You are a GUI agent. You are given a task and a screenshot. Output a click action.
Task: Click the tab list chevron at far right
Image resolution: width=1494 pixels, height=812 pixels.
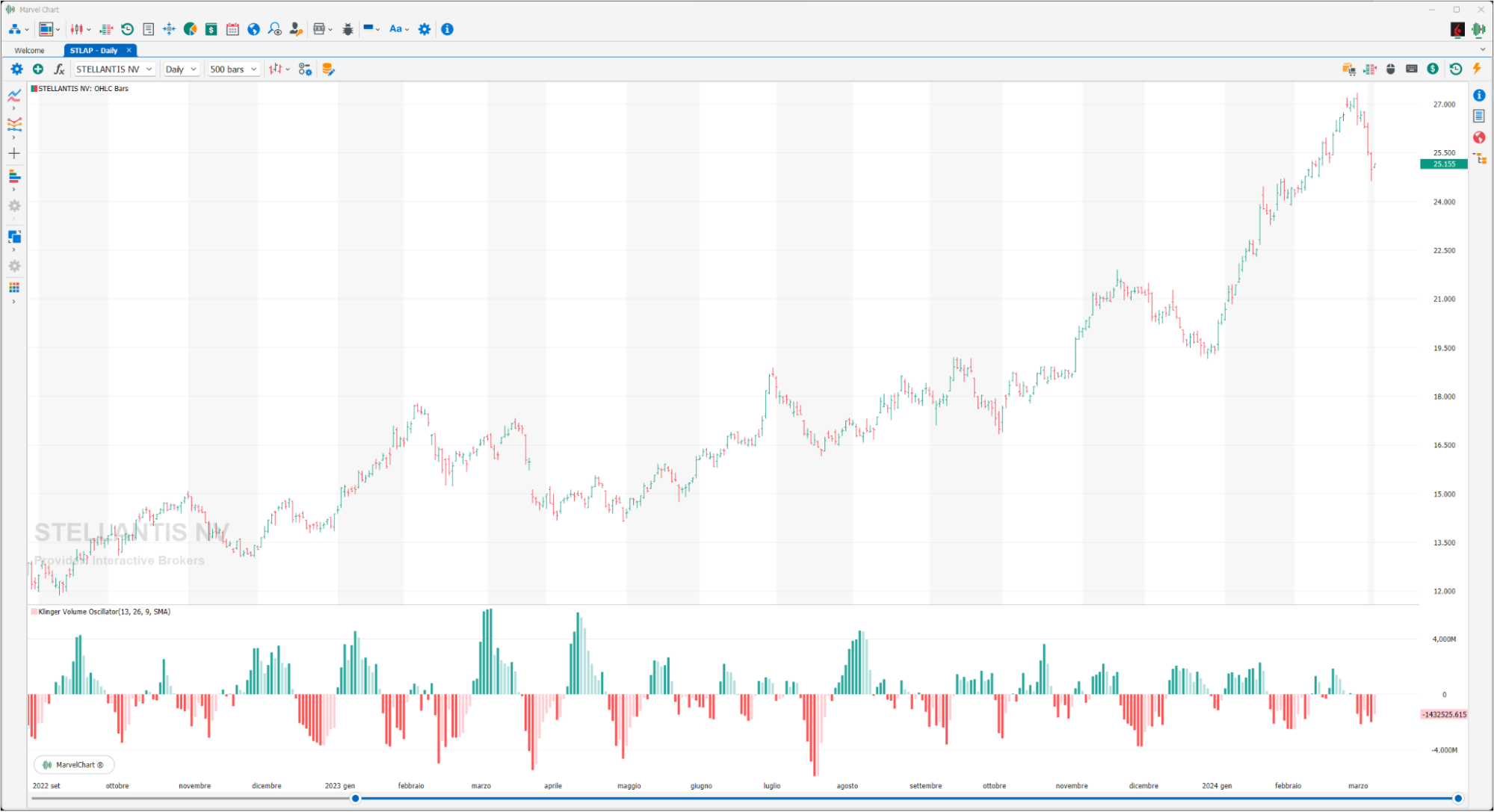(1483, 49)
